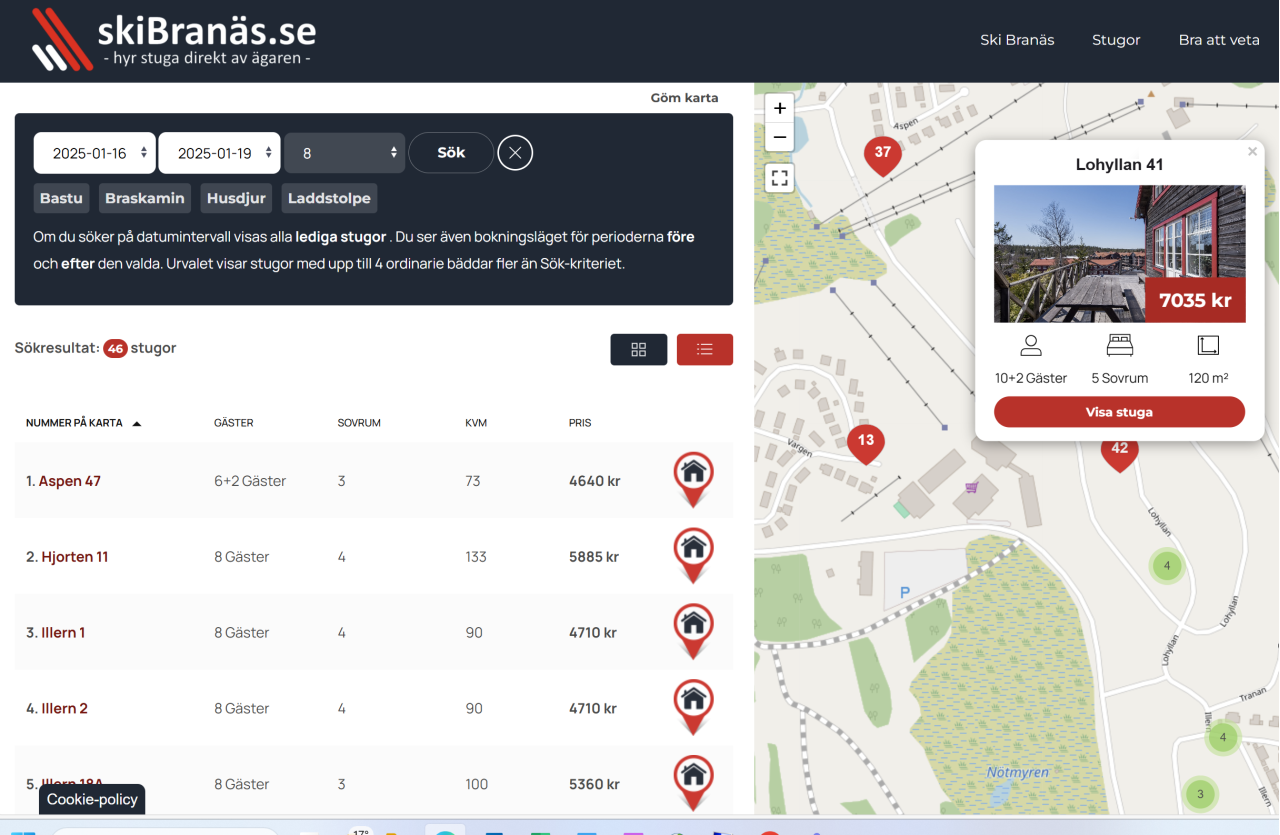Open the arrival date 2025-01-16 dropdown
This screenshot has height=835, width=1280.
95,153
